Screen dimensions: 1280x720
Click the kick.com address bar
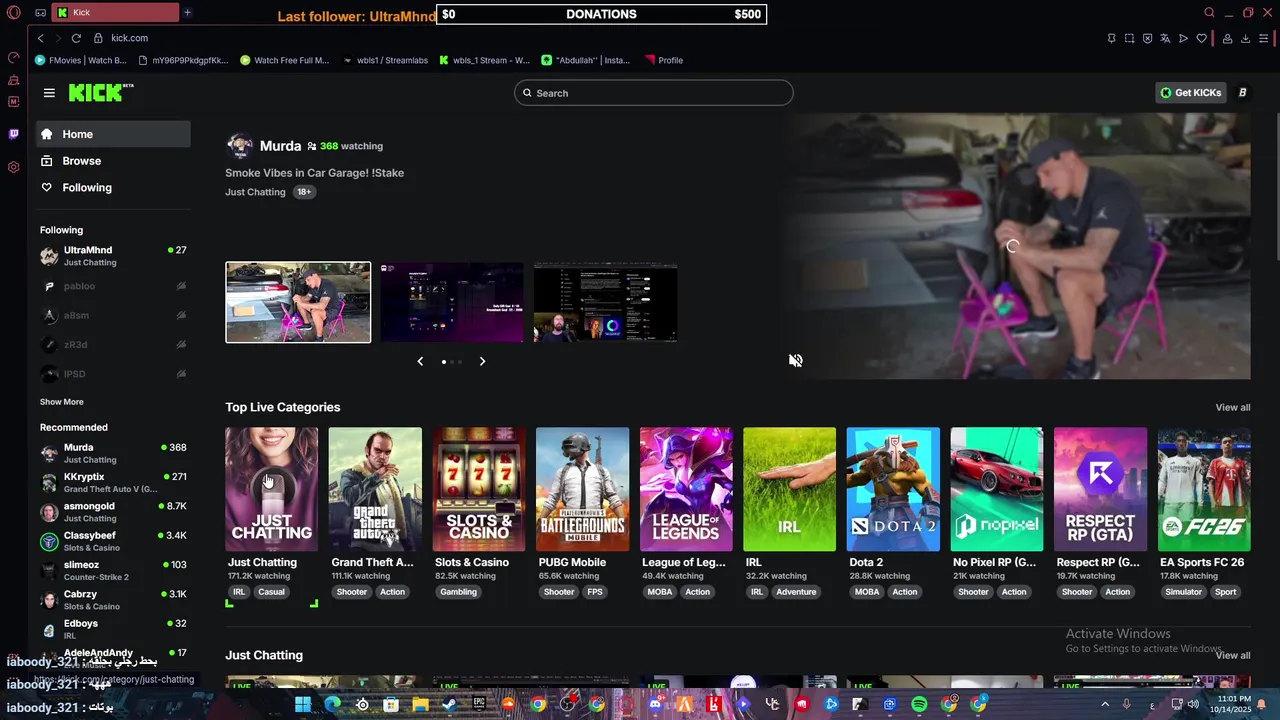[x=129, y=38]
